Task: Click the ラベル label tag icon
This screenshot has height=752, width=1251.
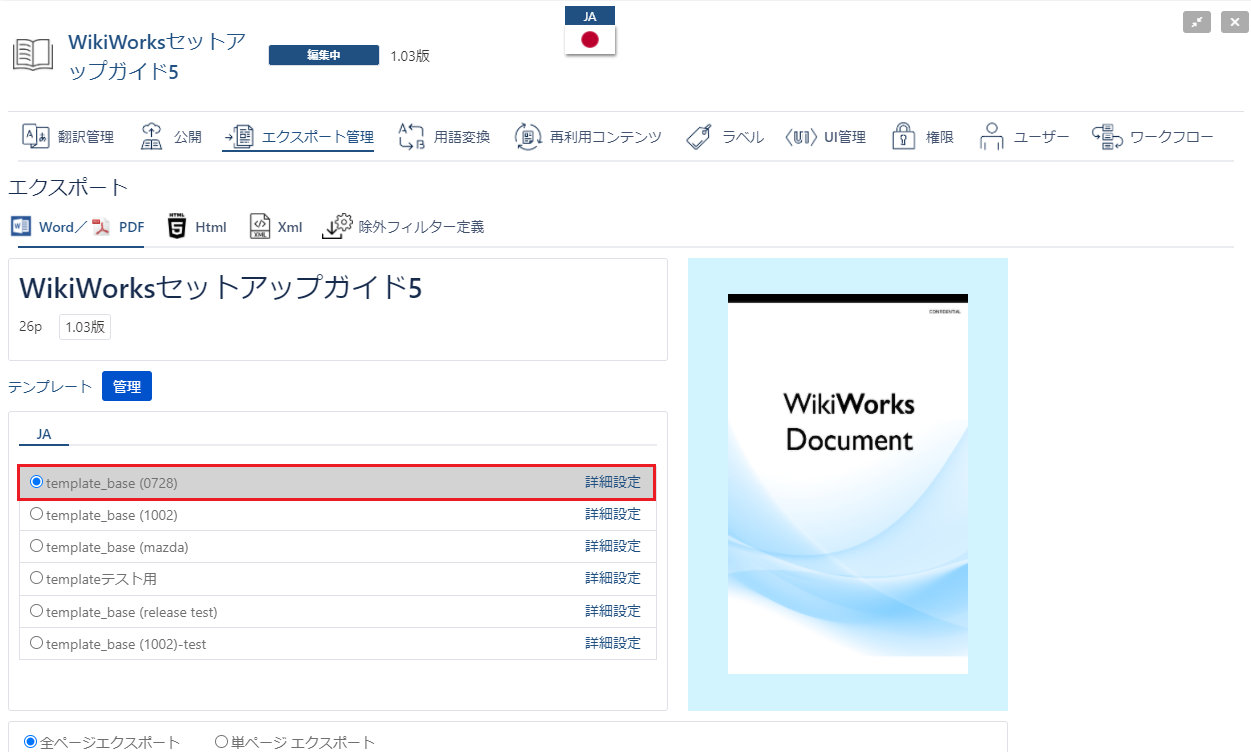Action: click(x=699, y=137)
